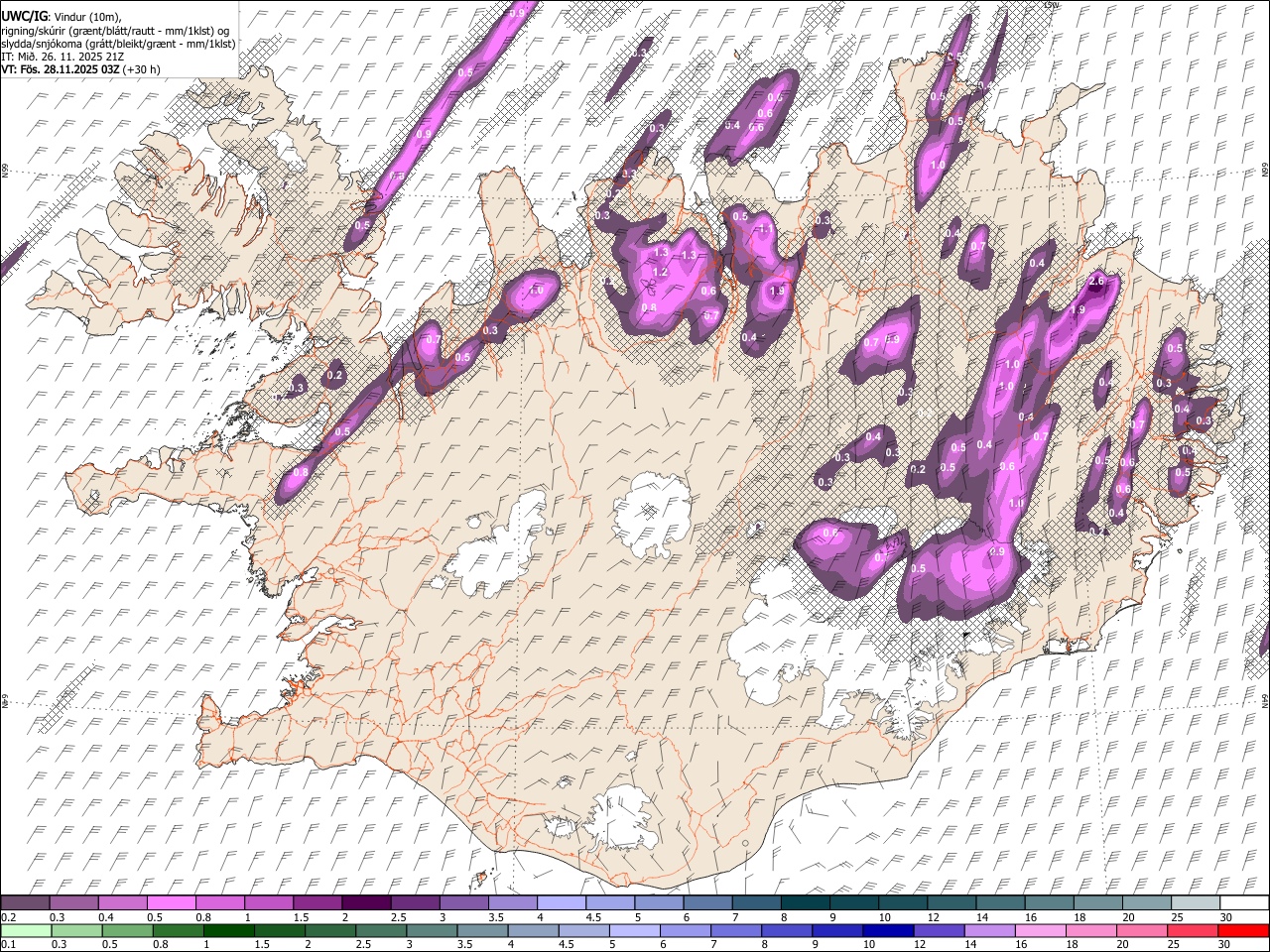Select darkest purple snow swatch starting at 2
This screenshot has height=952, width=1270.
pos(366,902)
